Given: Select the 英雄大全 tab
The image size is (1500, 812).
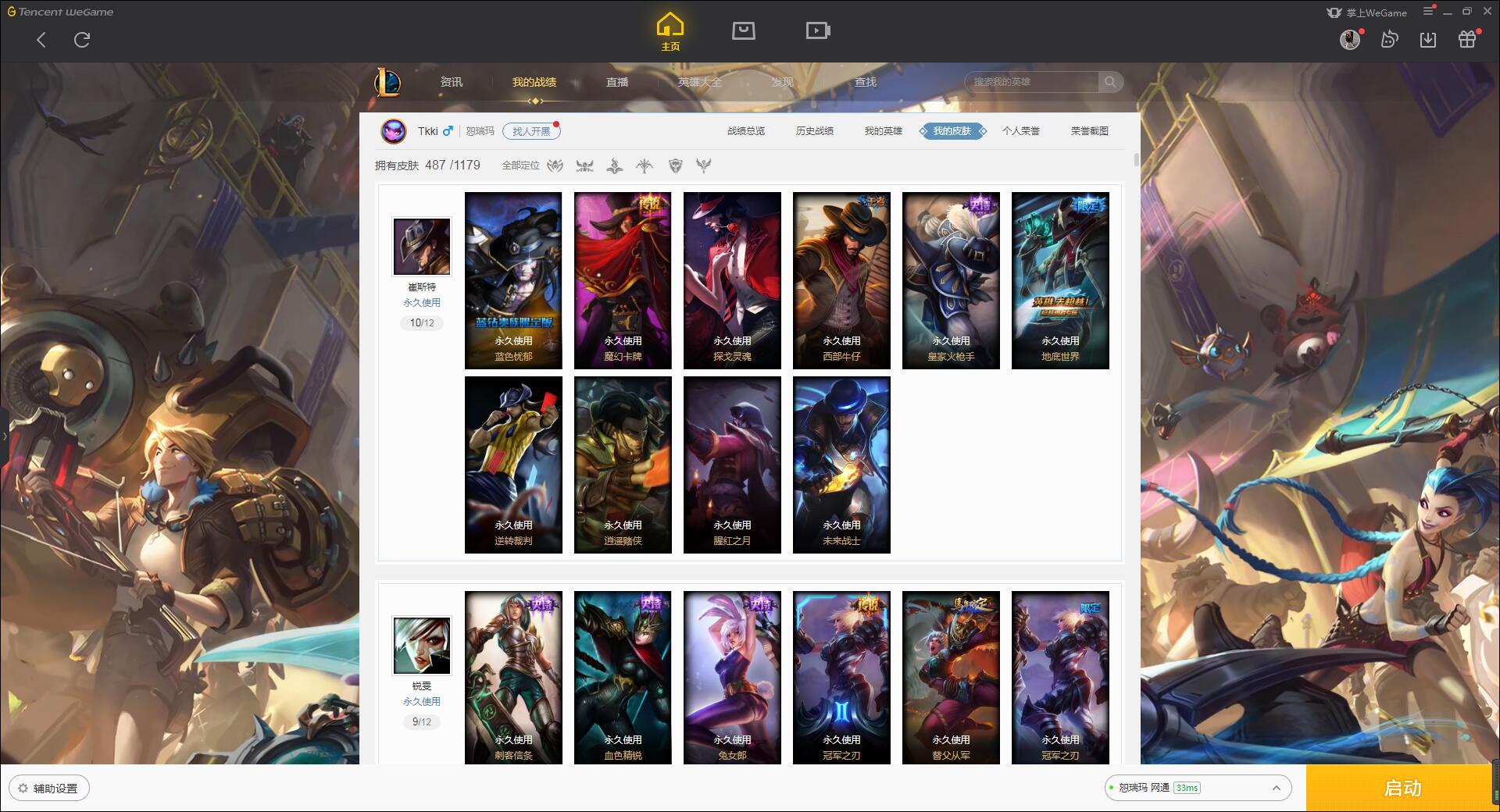Looking at the screenshot, I should pyautogui.click(x=700, y=82).
